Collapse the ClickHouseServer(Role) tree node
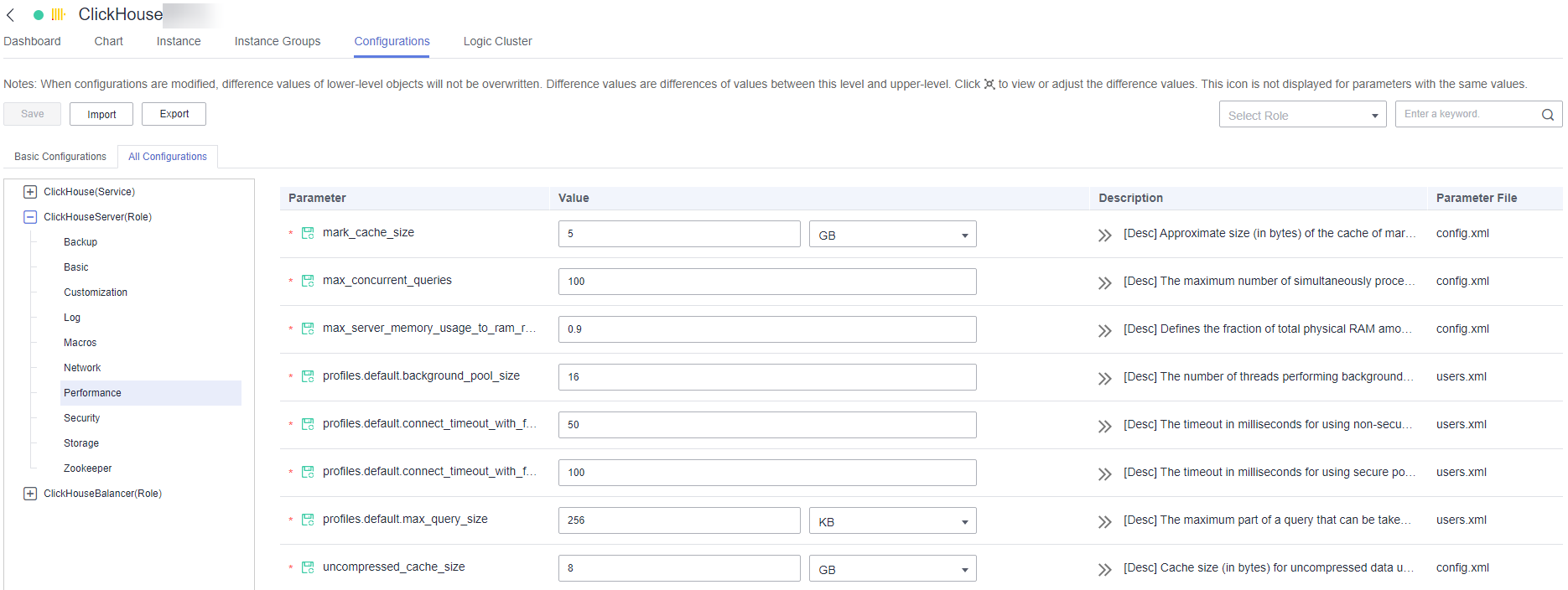The image size is (1568, 590). coord(30,217)
